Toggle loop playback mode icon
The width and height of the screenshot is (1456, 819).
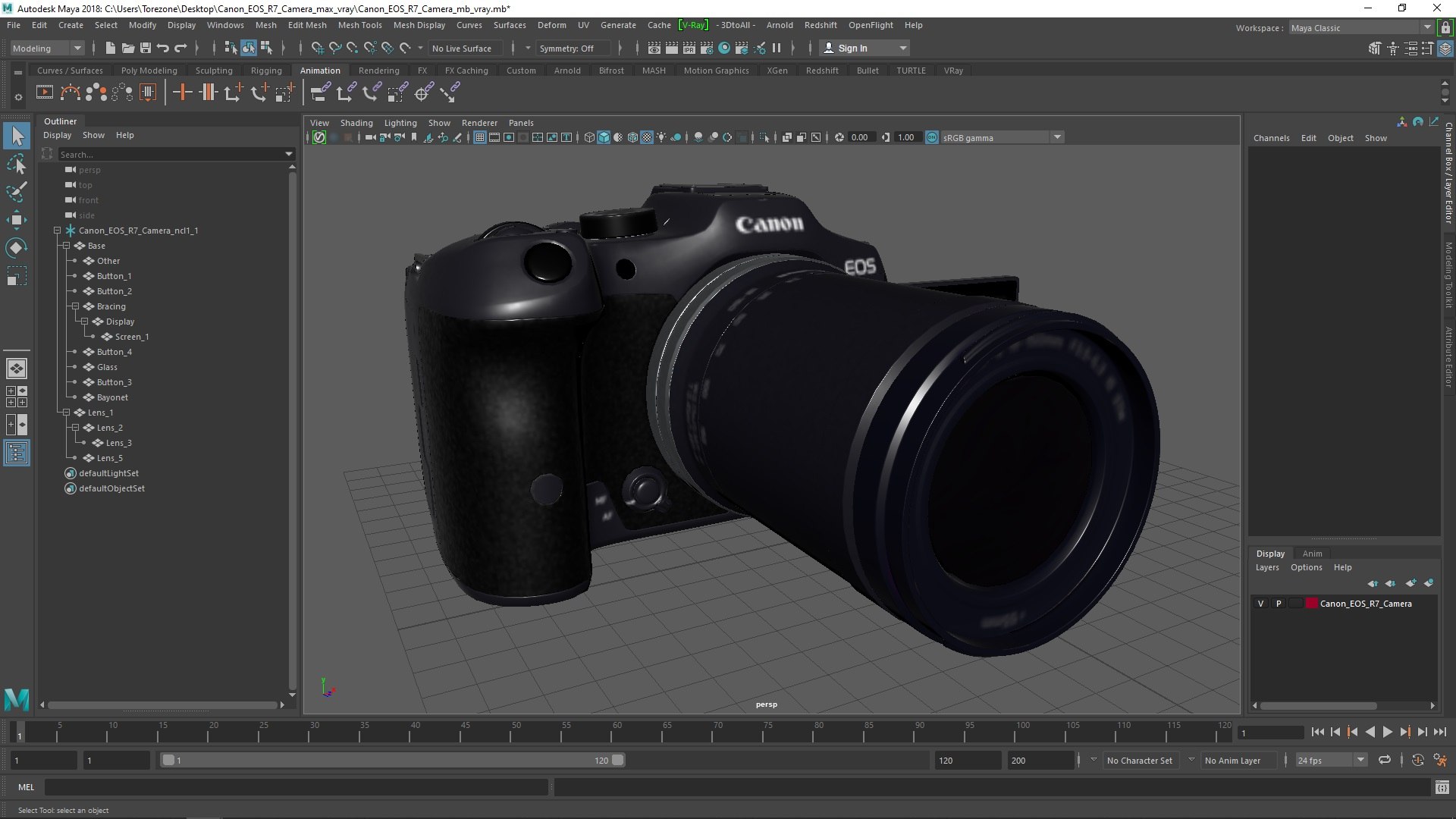[x=1385, y=760]
